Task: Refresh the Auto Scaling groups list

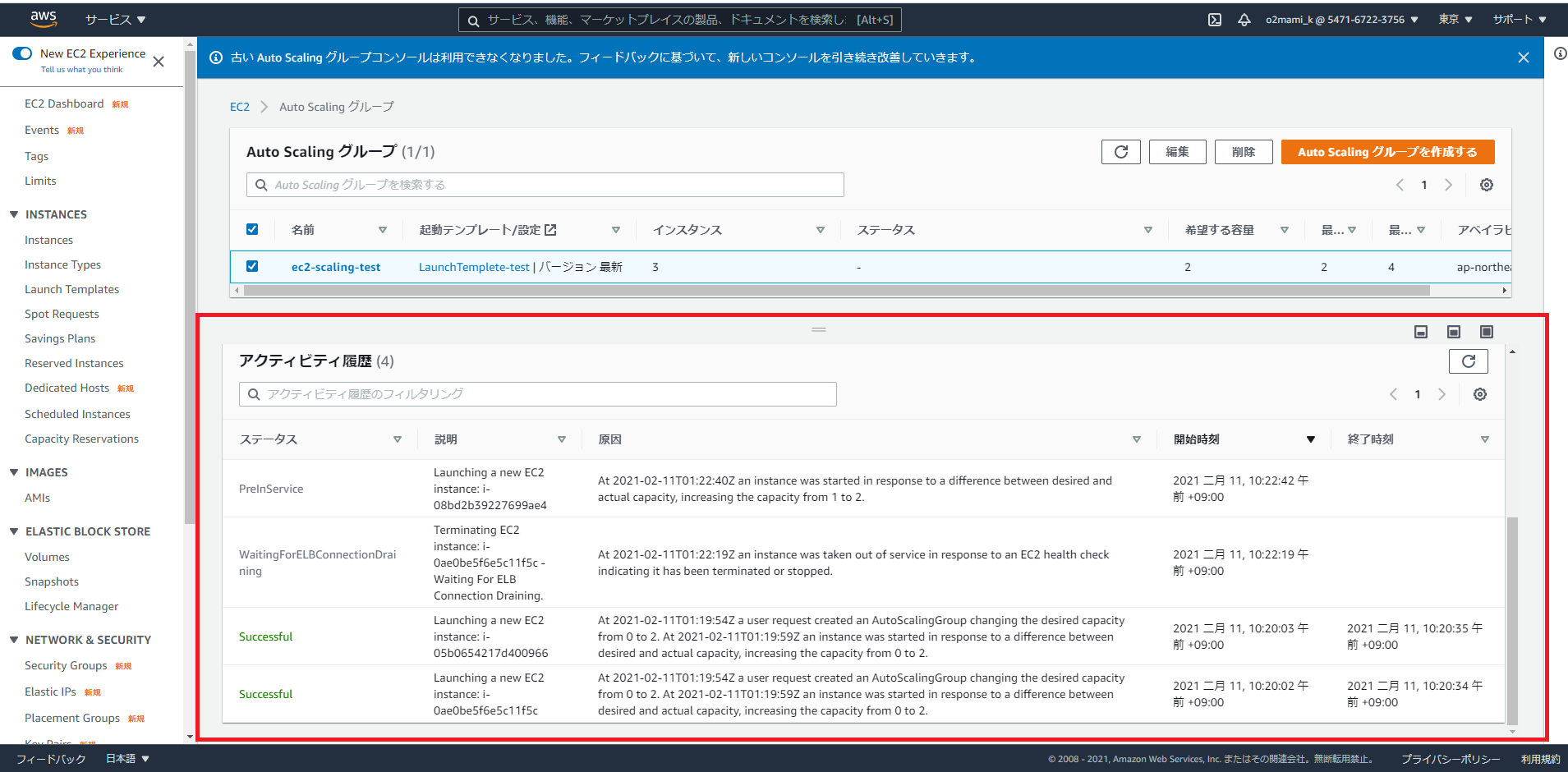Action: pos(1121,152)
